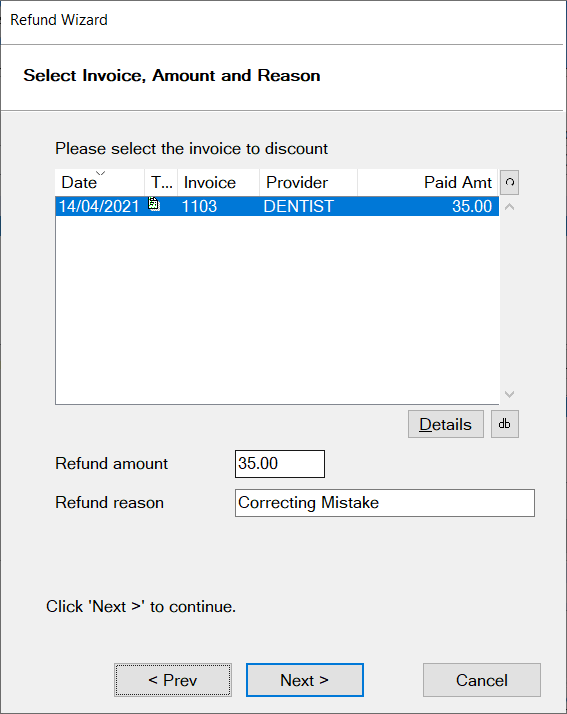Click the refresh icon beside Paid Amt

click(509, 183)
